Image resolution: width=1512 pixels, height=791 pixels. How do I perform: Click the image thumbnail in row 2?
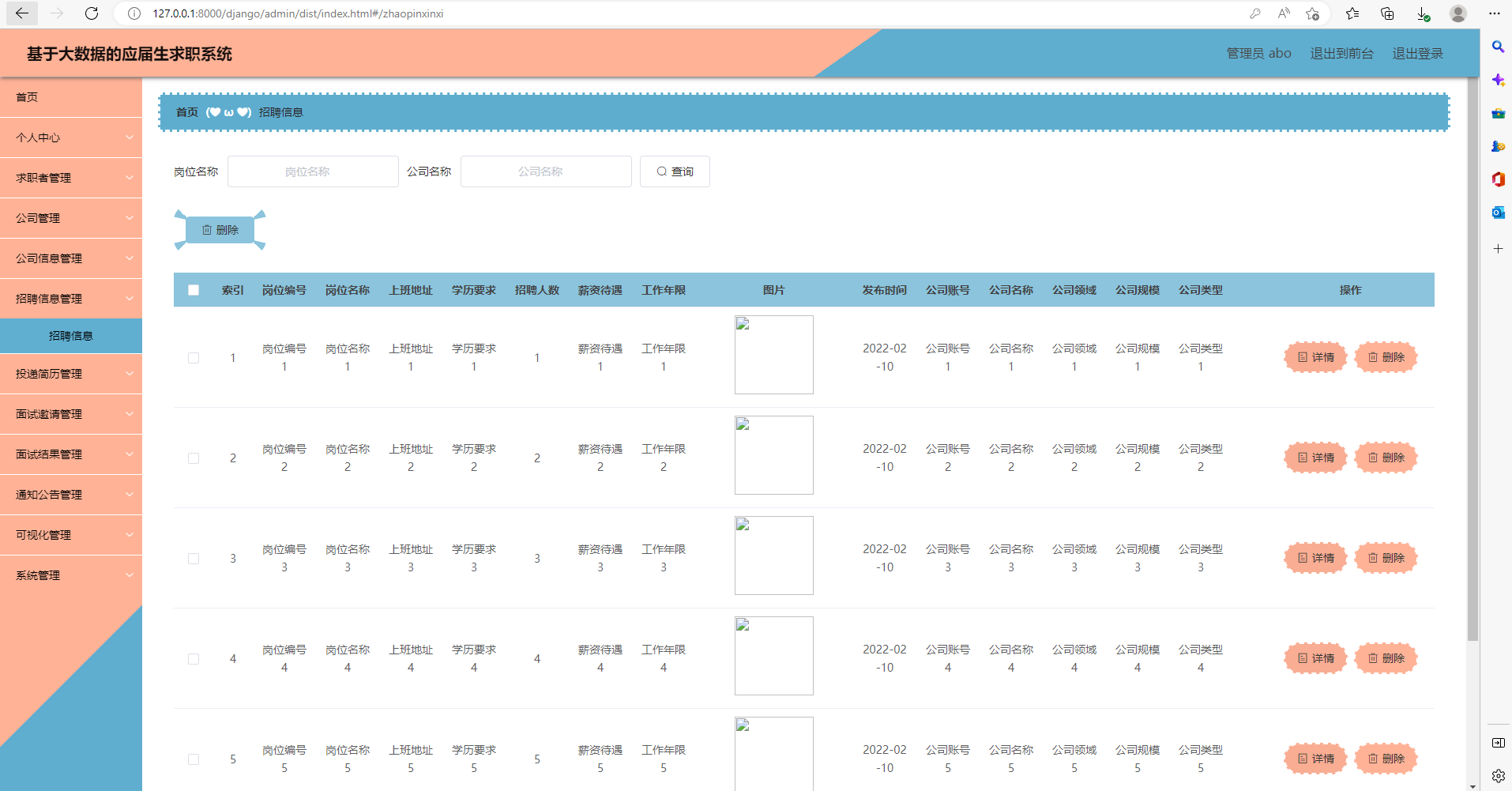(x=774, y=455)
